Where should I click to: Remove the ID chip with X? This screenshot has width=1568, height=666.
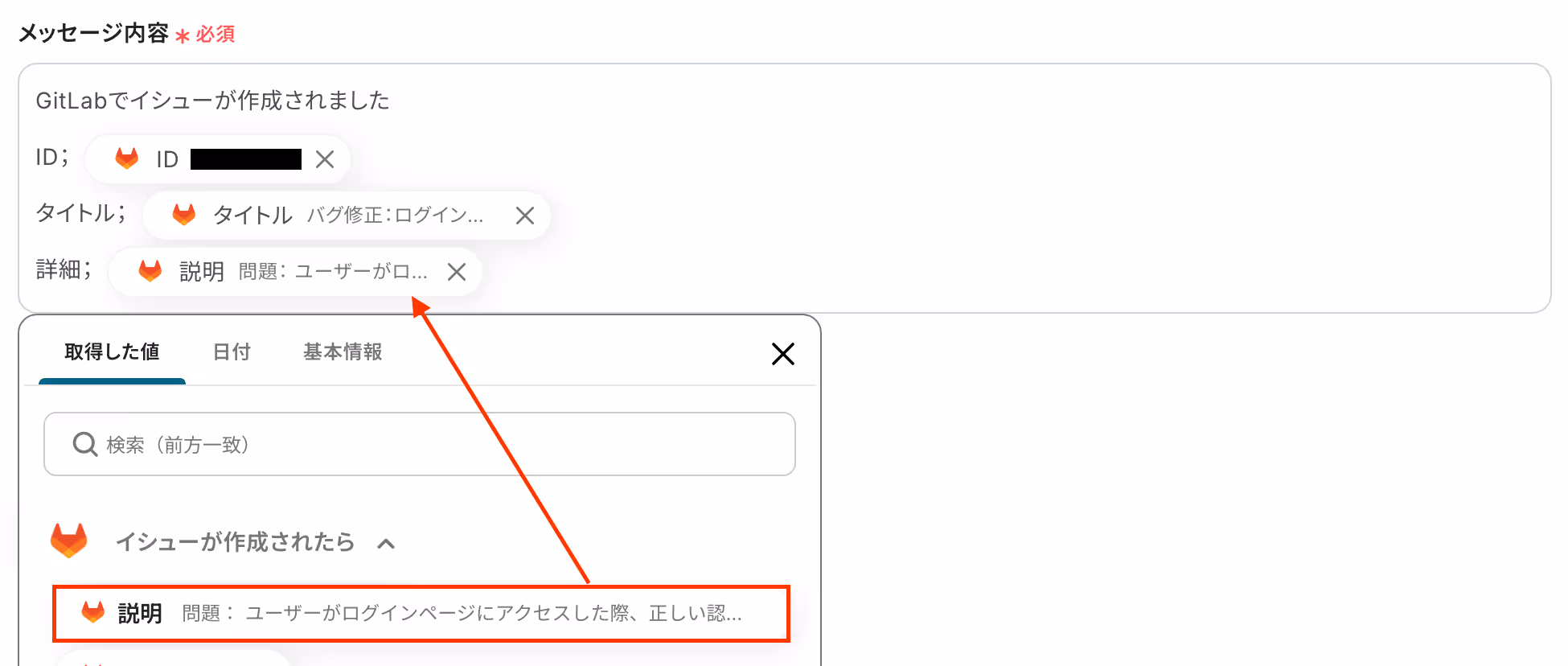(x=325, y=159)
